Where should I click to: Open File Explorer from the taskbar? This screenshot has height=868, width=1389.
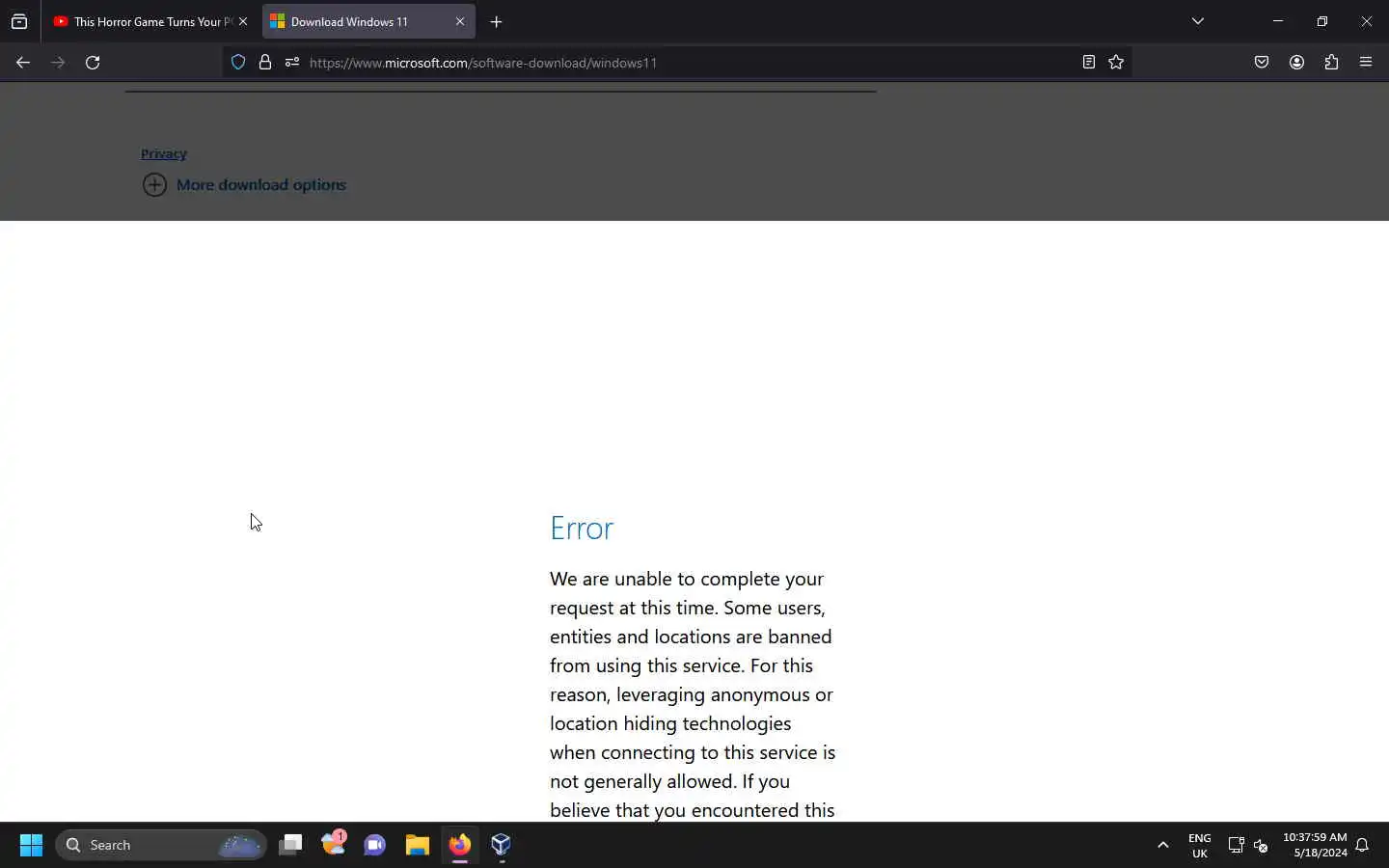[x=417, y=845]
